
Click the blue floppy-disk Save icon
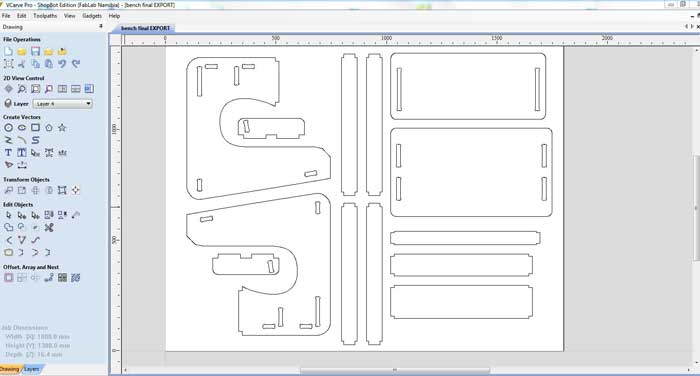coord(35,51)
